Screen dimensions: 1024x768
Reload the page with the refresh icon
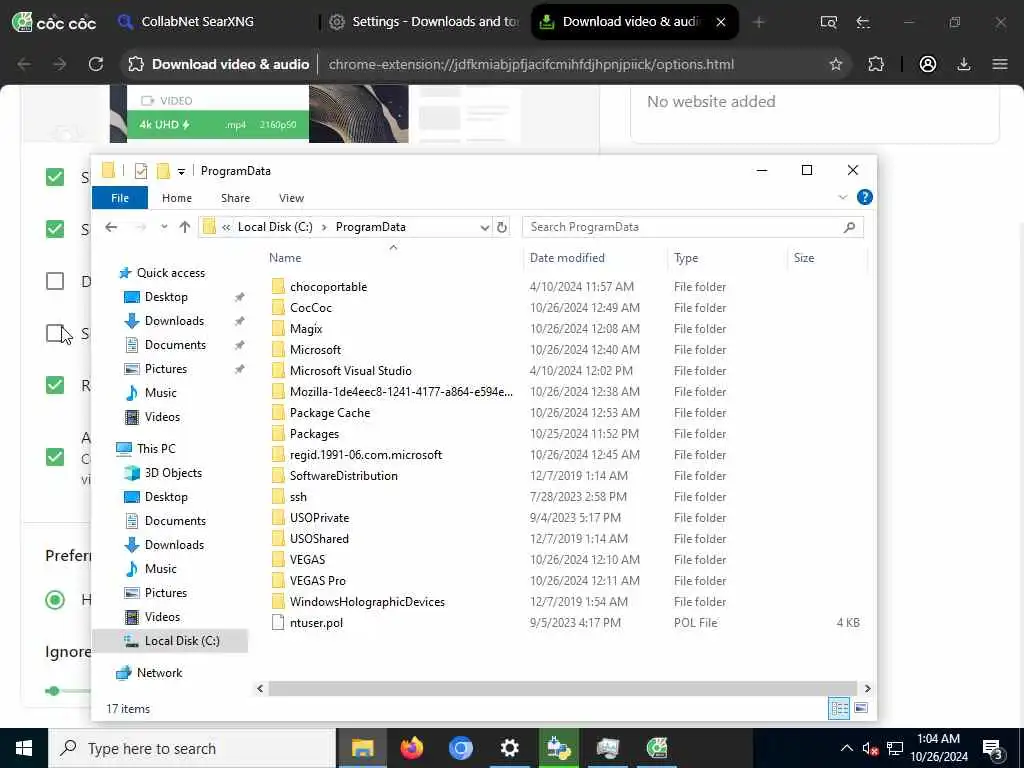click(x=96, y=64)
